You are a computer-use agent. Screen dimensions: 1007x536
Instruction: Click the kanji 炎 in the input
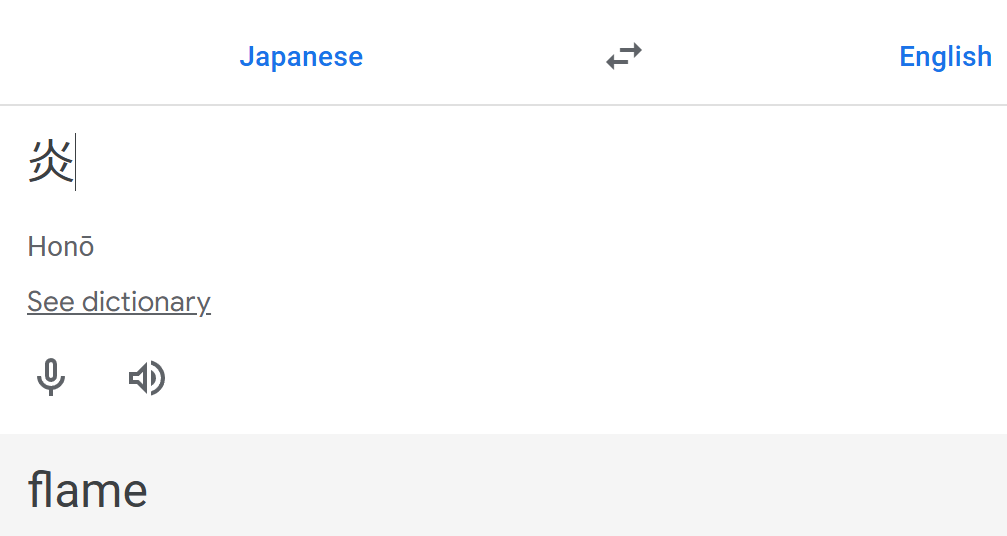(50, 161)
